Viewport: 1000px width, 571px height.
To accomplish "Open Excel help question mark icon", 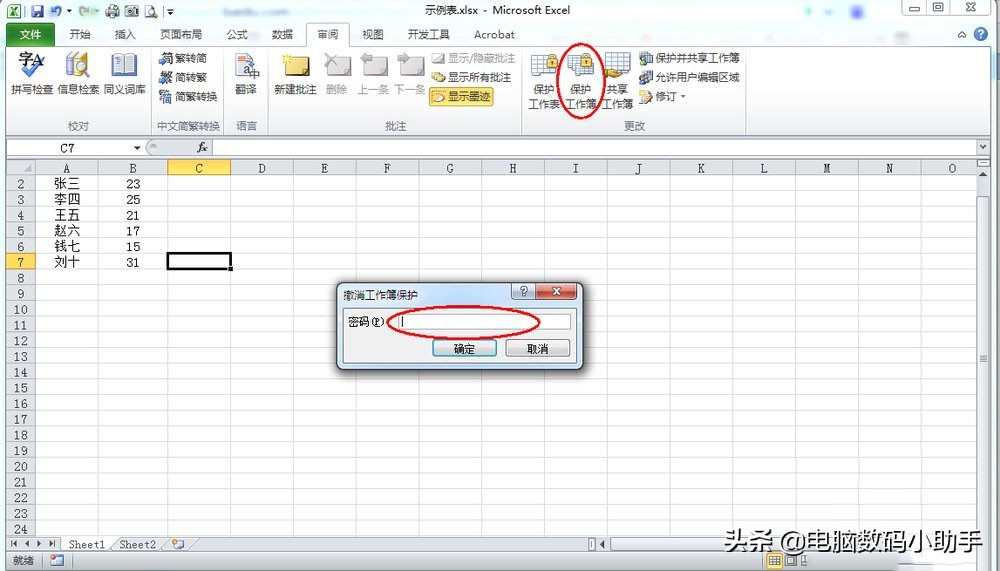I will coord(981,34).
